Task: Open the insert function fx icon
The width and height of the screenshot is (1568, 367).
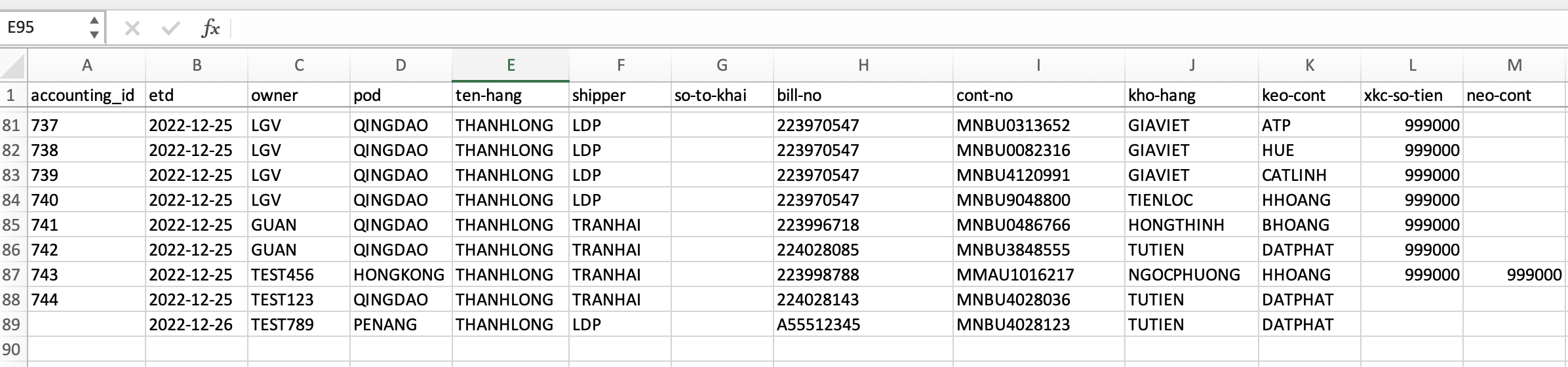Action: [210, 28]
